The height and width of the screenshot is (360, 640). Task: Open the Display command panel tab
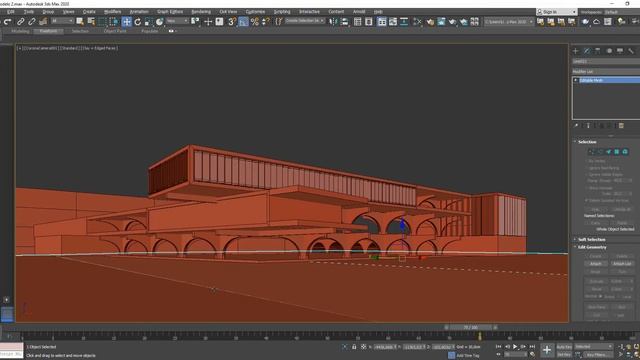click(620, 51)
